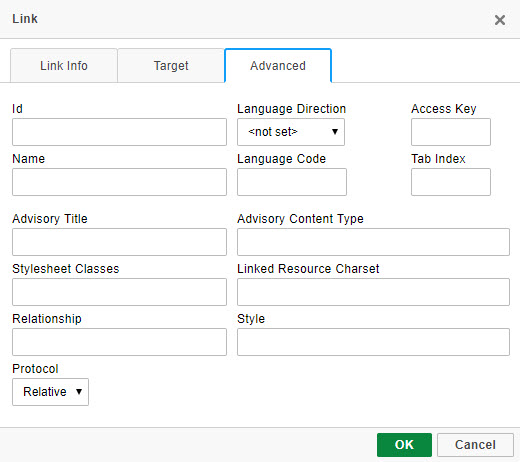This screenshot has height=462, width=520.
Task: Open the Language Direction dropdown
Action: point(291,132)
